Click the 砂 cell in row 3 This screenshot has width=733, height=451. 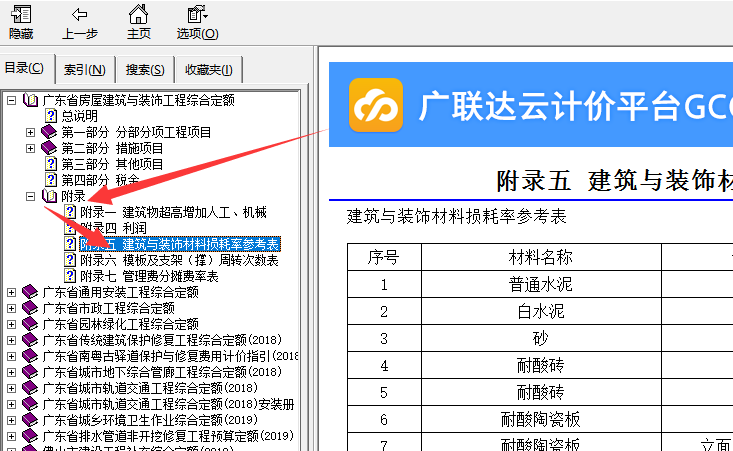[541, 338]
